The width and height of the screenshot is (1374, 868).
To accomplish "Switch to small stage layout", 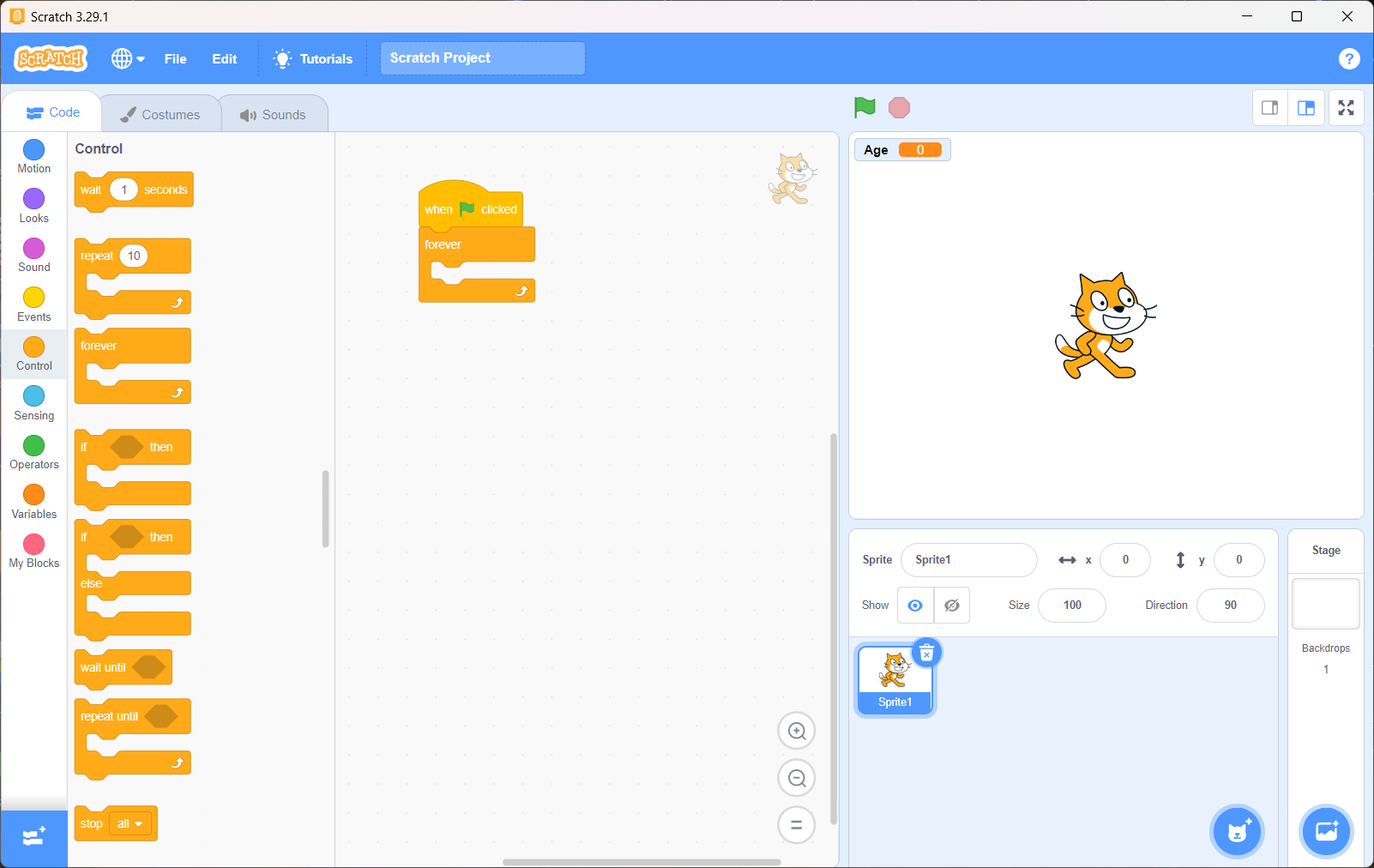I will [1269, 108].
